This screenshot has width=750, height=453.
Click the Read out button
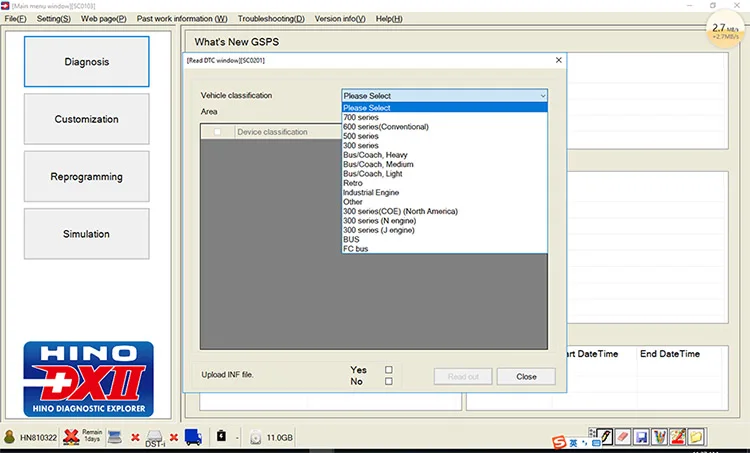(463, 376)
